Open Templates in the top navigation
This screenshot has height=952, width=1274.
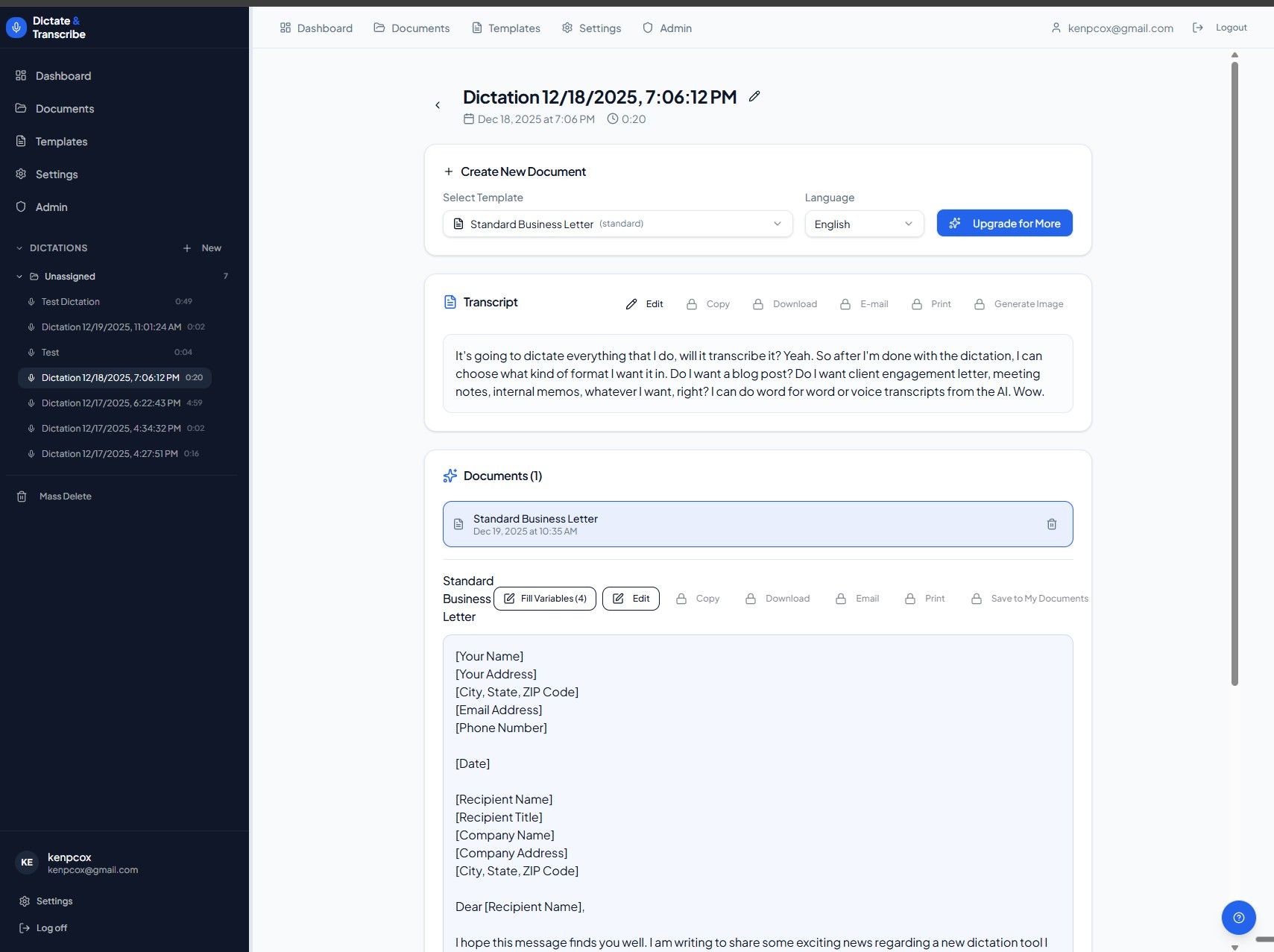[x=506, y=28]
